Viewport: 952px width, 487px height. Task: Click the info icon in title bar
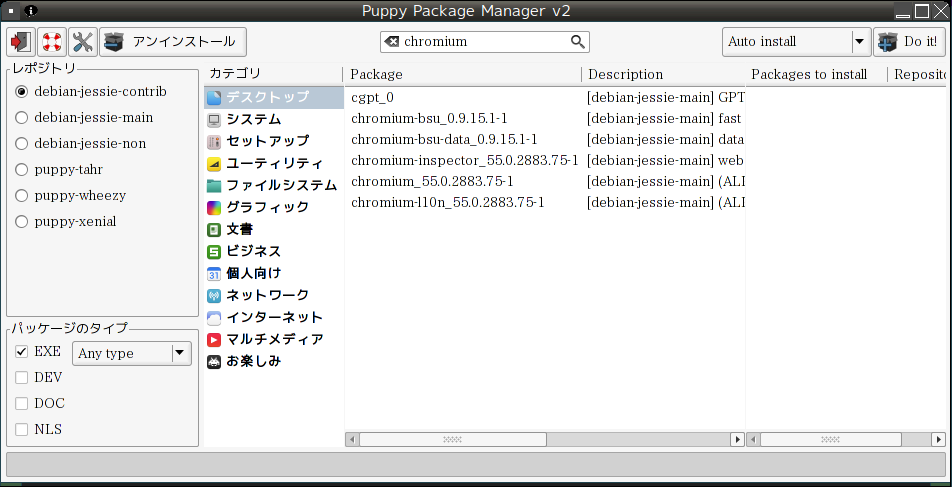31,10
